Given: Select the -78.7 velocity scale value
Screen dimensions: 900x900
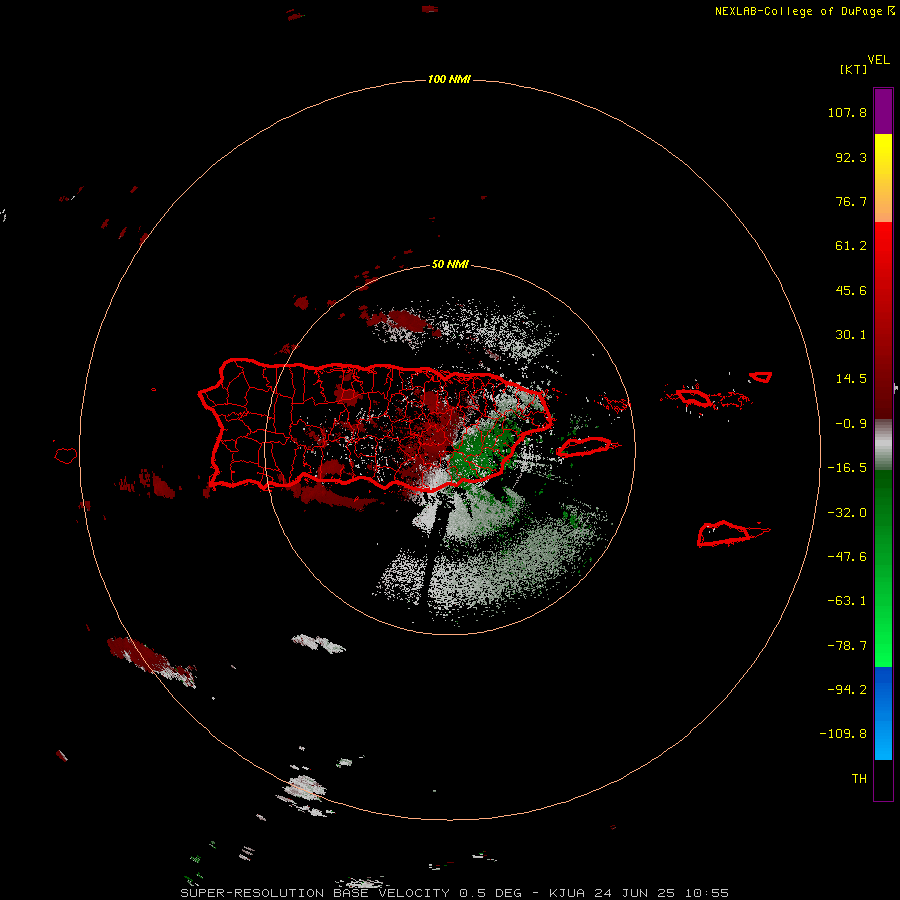Looking at the screenshot, I should pos(847,646).
